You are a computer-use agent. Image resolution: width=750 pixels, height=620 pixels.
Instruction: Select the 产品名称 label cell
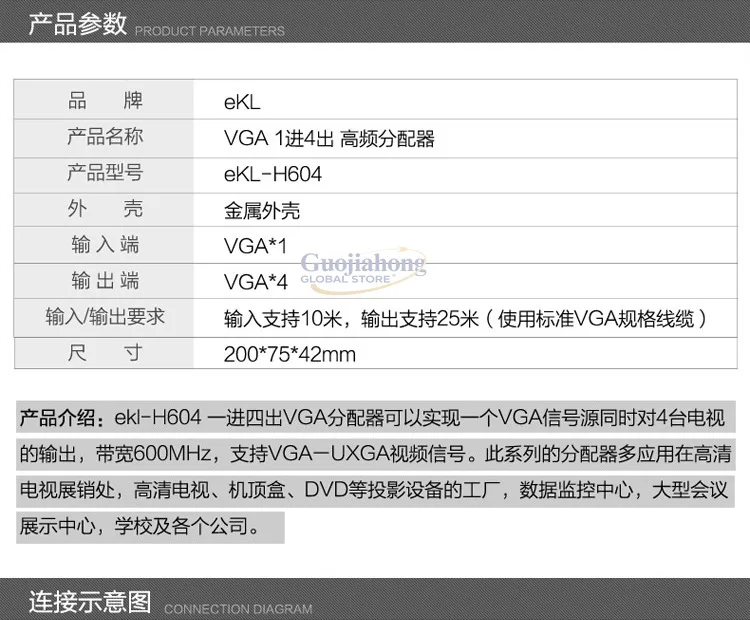pos(105,137)
